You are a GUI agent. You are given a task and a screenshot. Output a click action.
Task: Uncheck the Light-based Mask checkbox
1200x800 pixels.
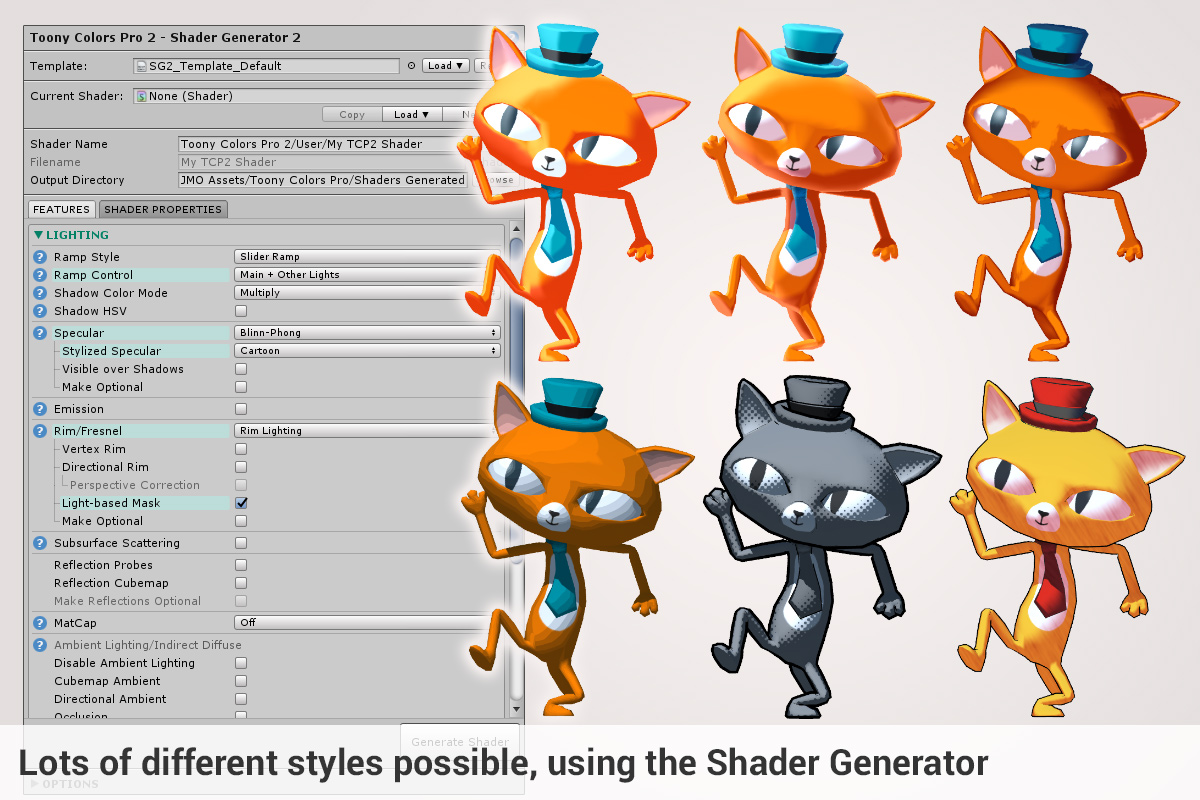point(241,503)
